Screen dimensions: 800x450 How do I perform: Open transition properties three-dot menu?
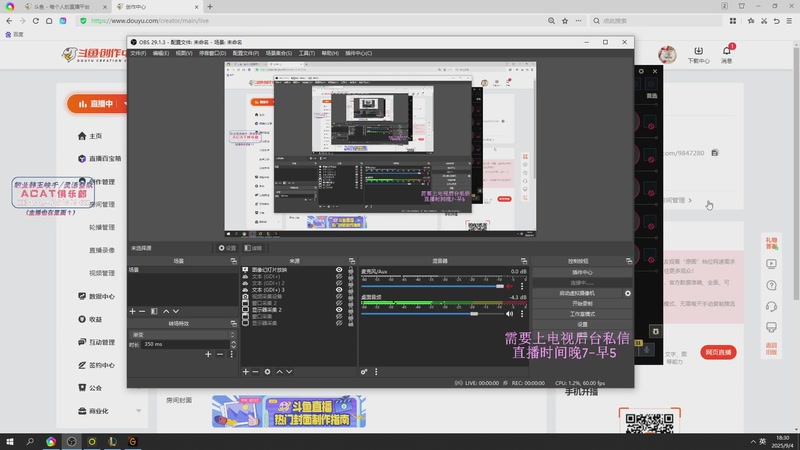click(231, 354)
